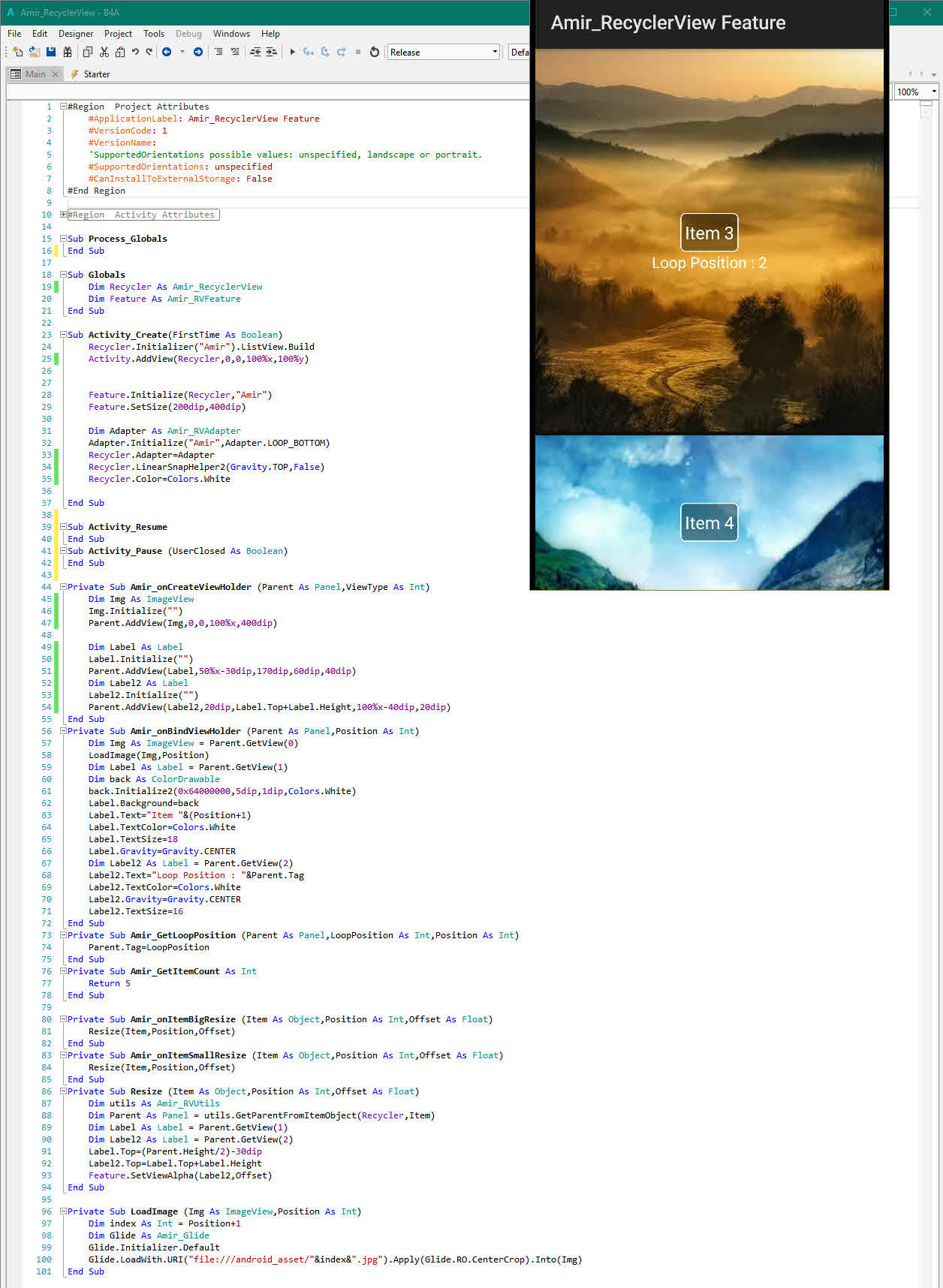943x1288 pixels.
Task: Click the Open project toolbar icon
Action: [35, 52]
